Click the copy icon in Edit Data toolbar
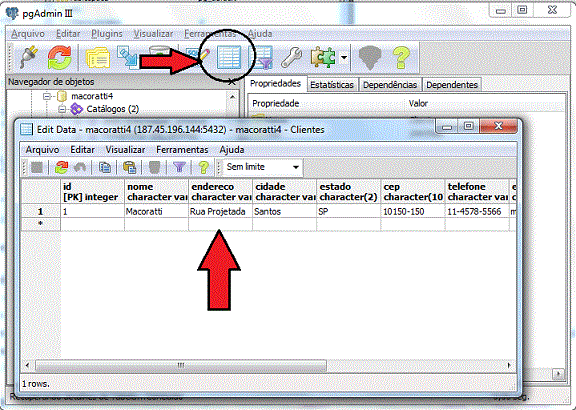The width and height of the screenshot is (576, 410). pyautogui.click(x=105, y=168)
